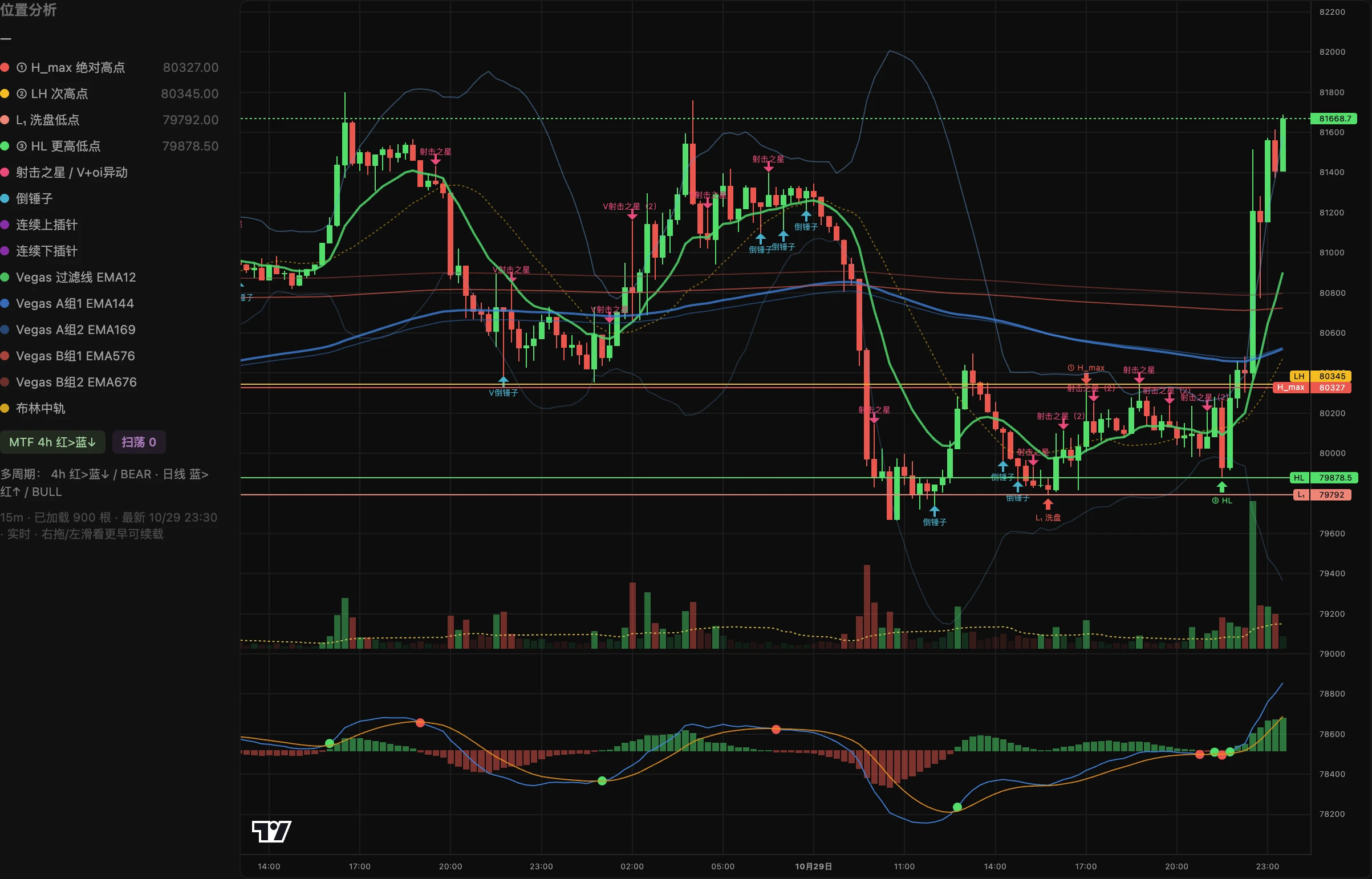
Task: Select the L₁ 洗盘低点 legend row
Action: pyautogui.click(x=109, y=120)
